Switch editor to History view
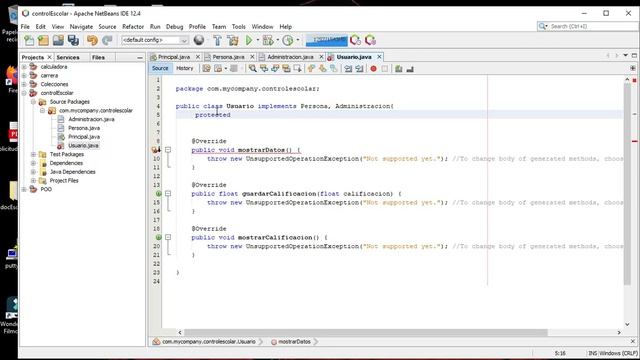The height and width of the screenshot is (360, 640). pos(184,68)
